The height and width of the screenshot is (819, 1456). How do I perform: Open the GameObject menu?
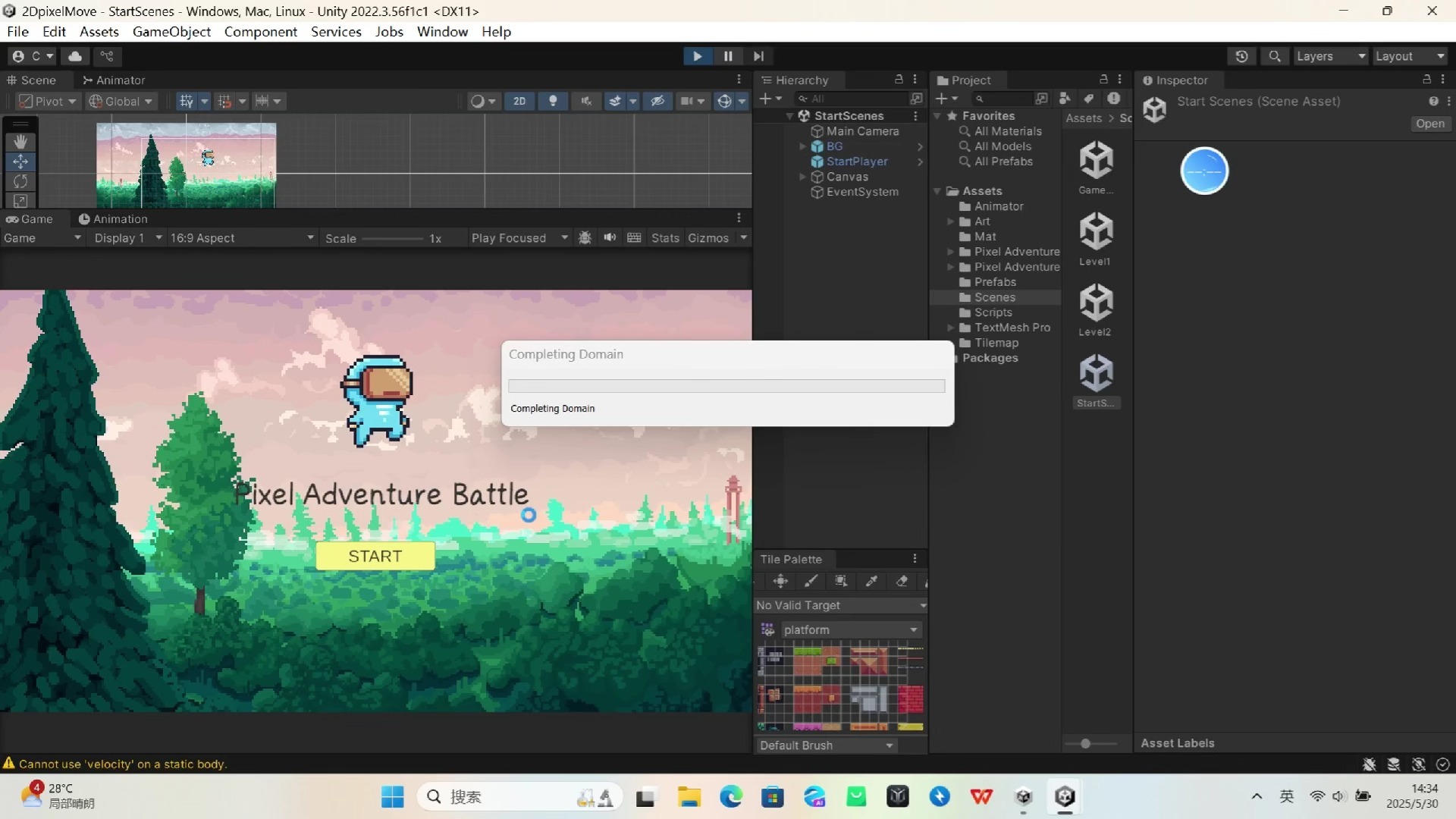171,32
